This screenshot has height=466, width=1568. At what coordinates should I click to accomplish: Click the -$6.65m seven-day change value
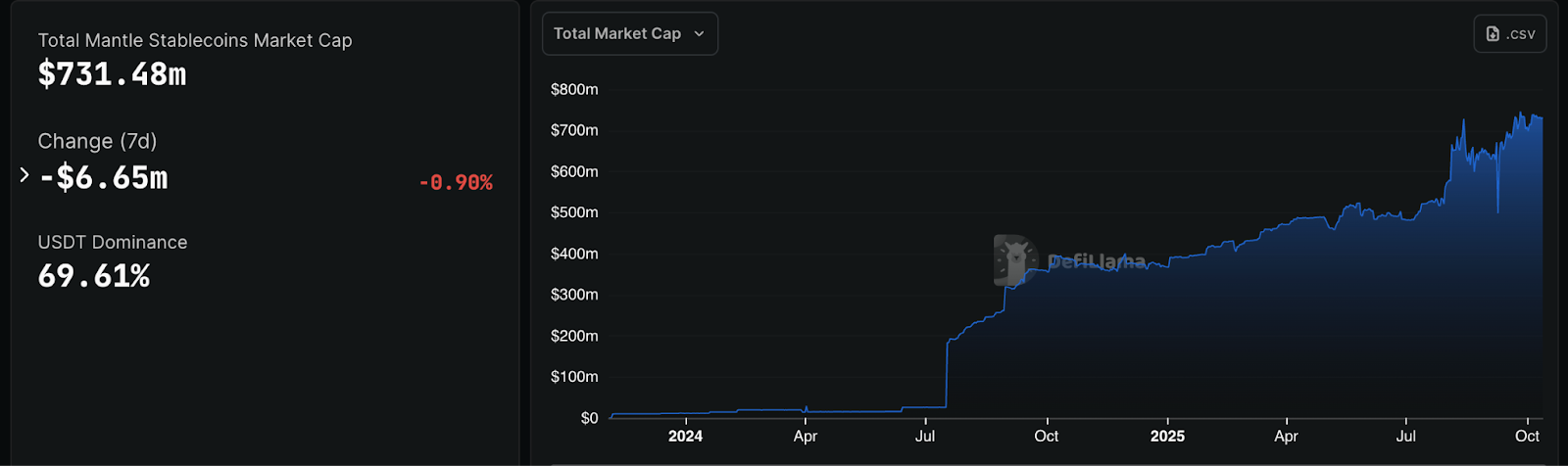coord(103,178)
